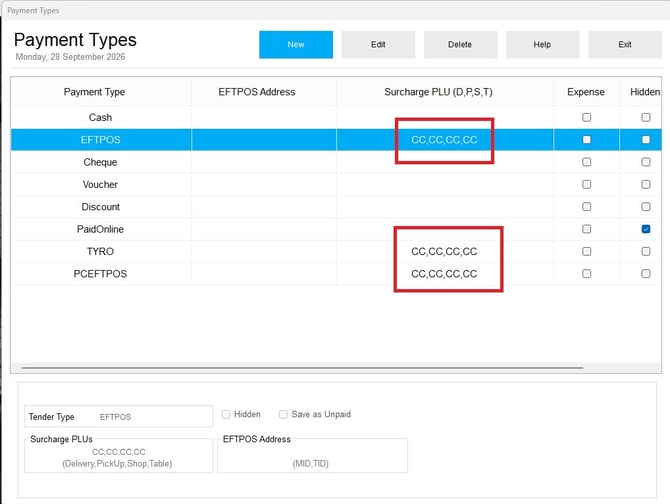
Task: Click the EFTPOS Address input field in details panel
Action: coord(312,456)
